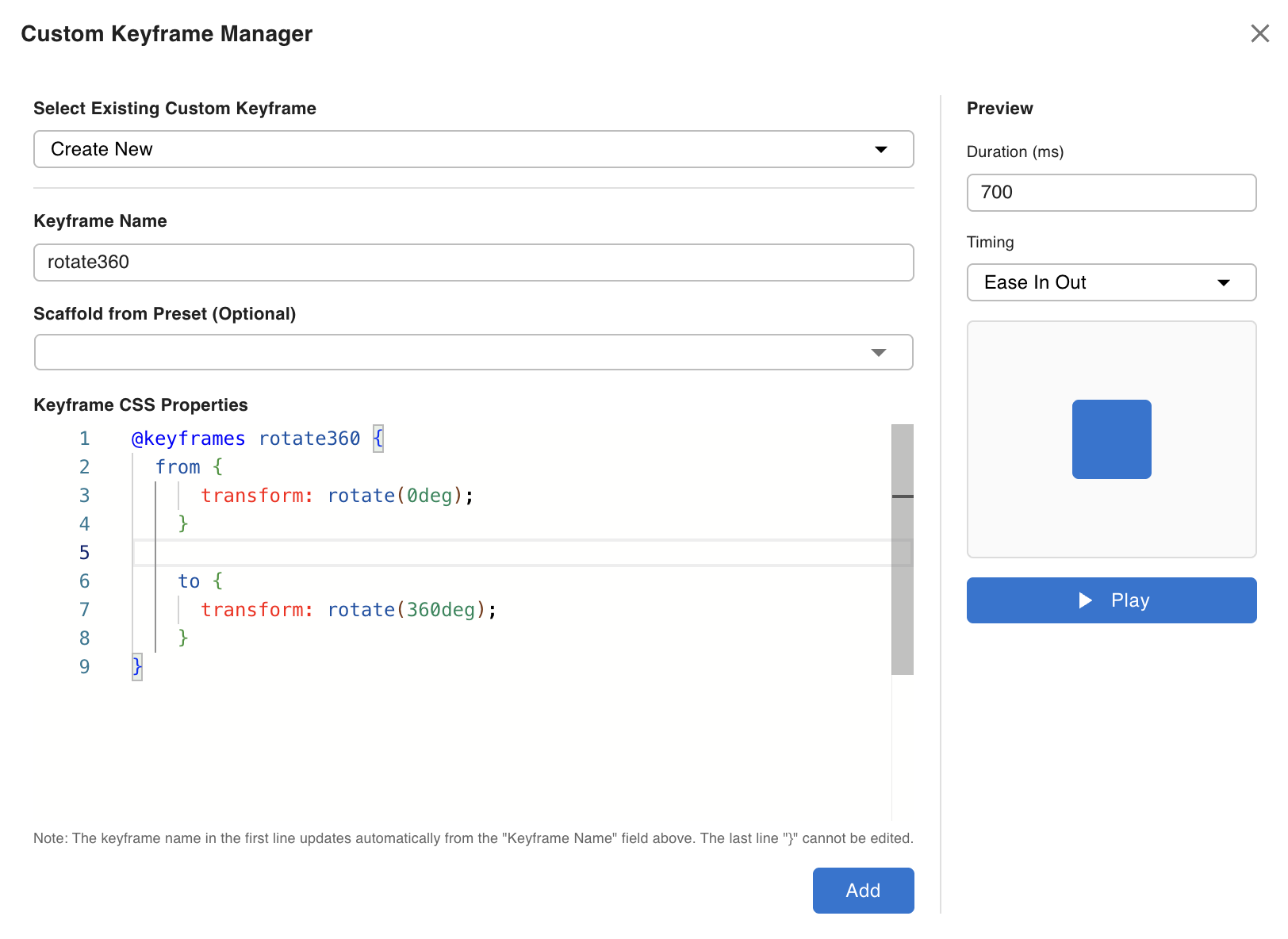Expand the Scaffold from Preset dropdown

point(473,352)
